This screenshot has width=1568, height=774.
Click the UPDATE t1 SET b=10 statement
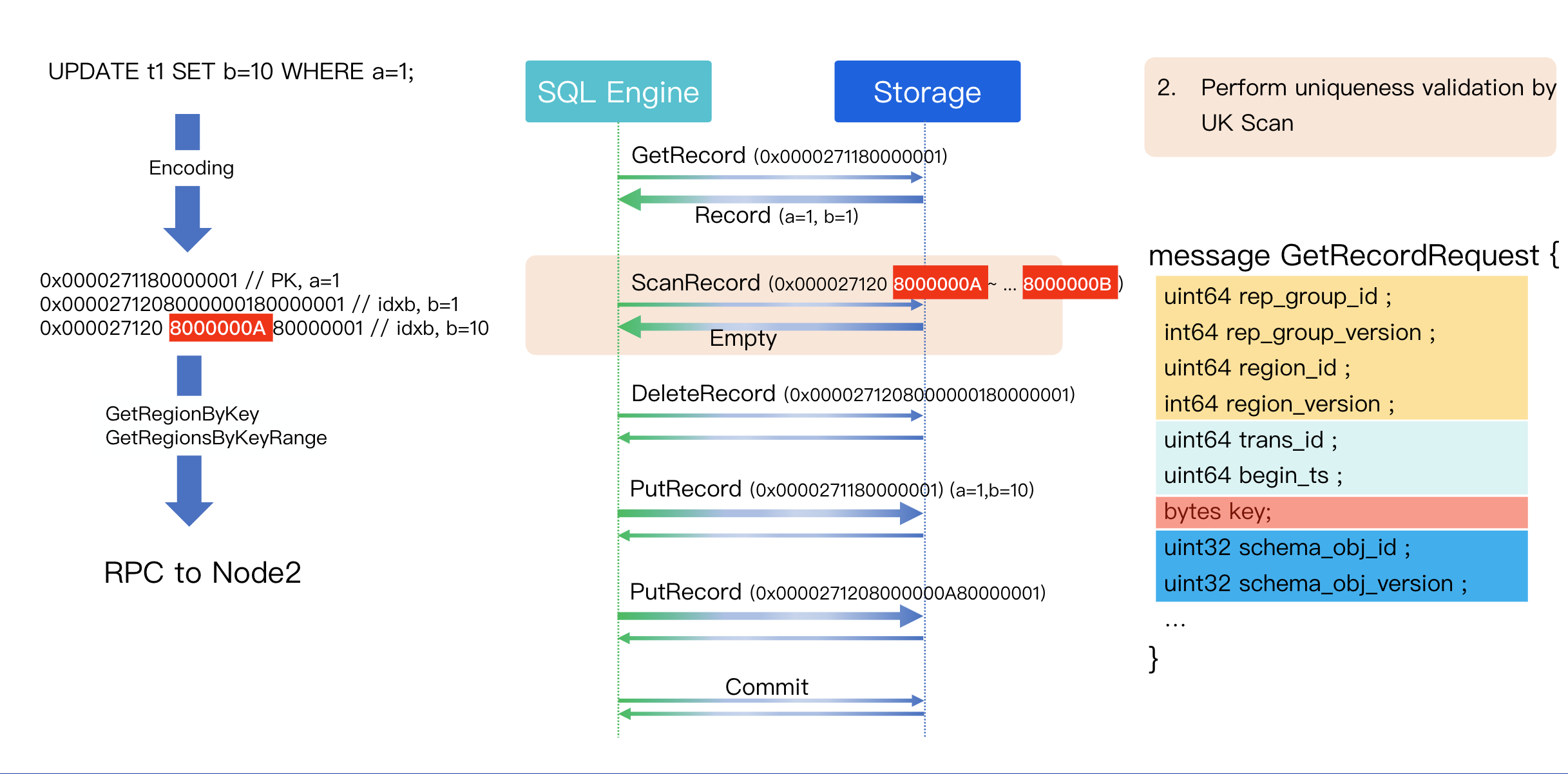(x=231, y=71)
